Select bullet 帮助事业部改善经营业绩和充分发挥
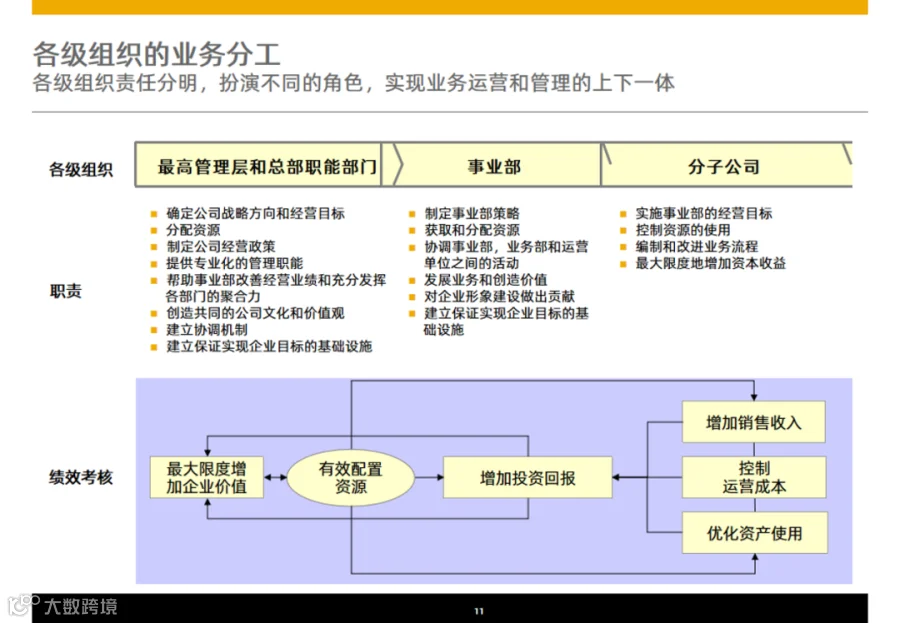This screenshot has width=900, height=623. (x=276, y=280)
